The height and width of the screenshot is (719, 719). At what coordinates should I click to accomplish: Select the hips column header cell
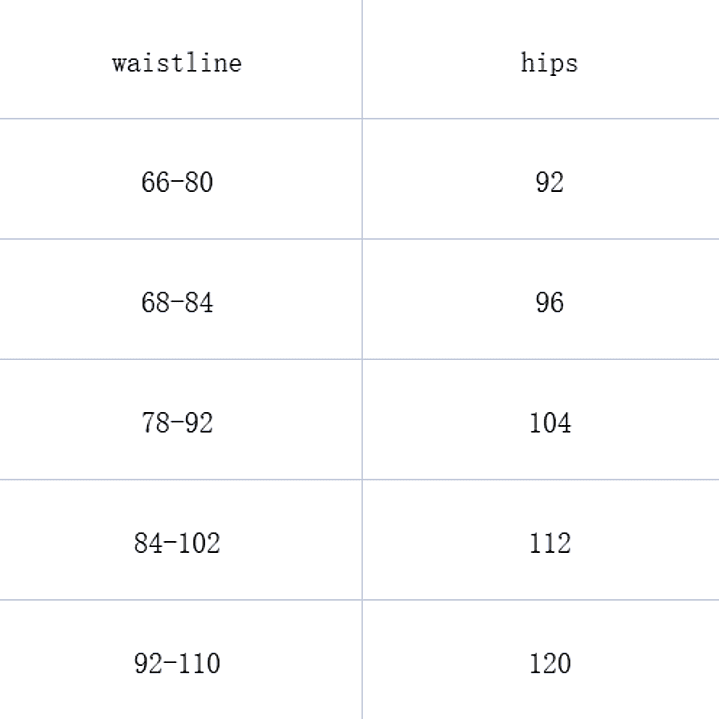tap(549, 63)
